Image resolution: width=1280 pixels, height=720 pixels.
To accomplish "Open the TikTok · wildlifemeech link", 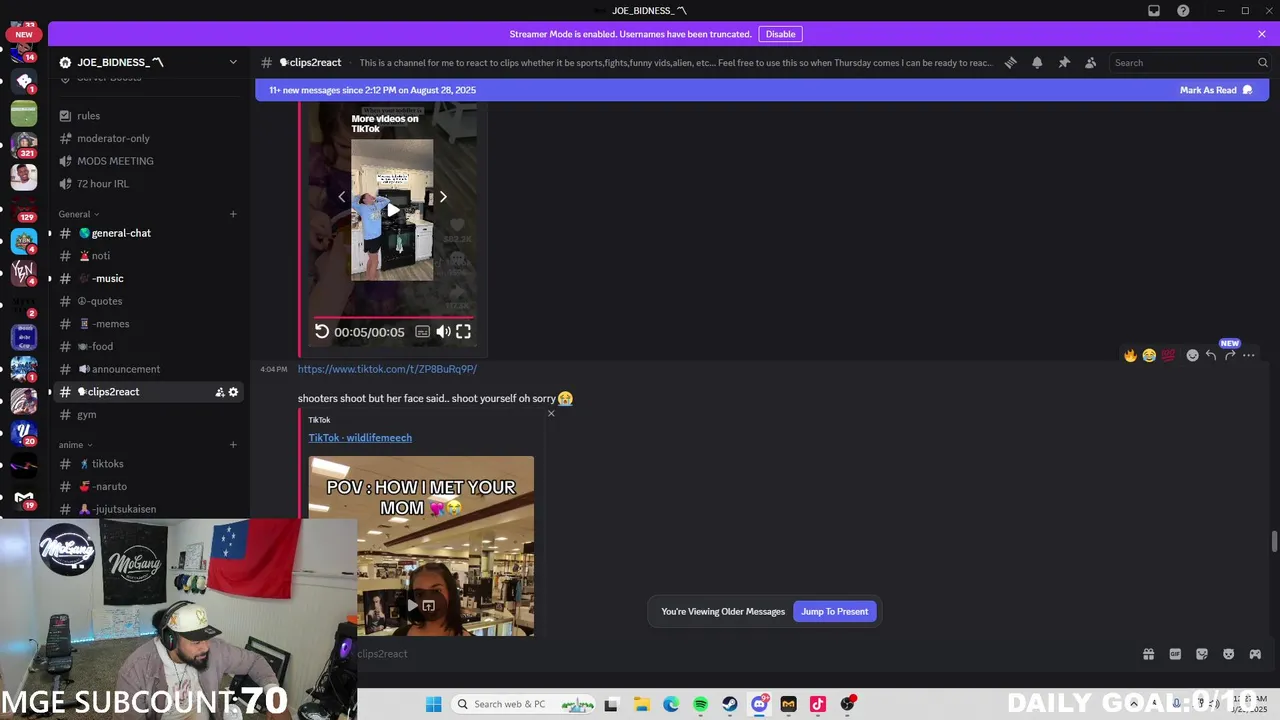I will 360,438.
